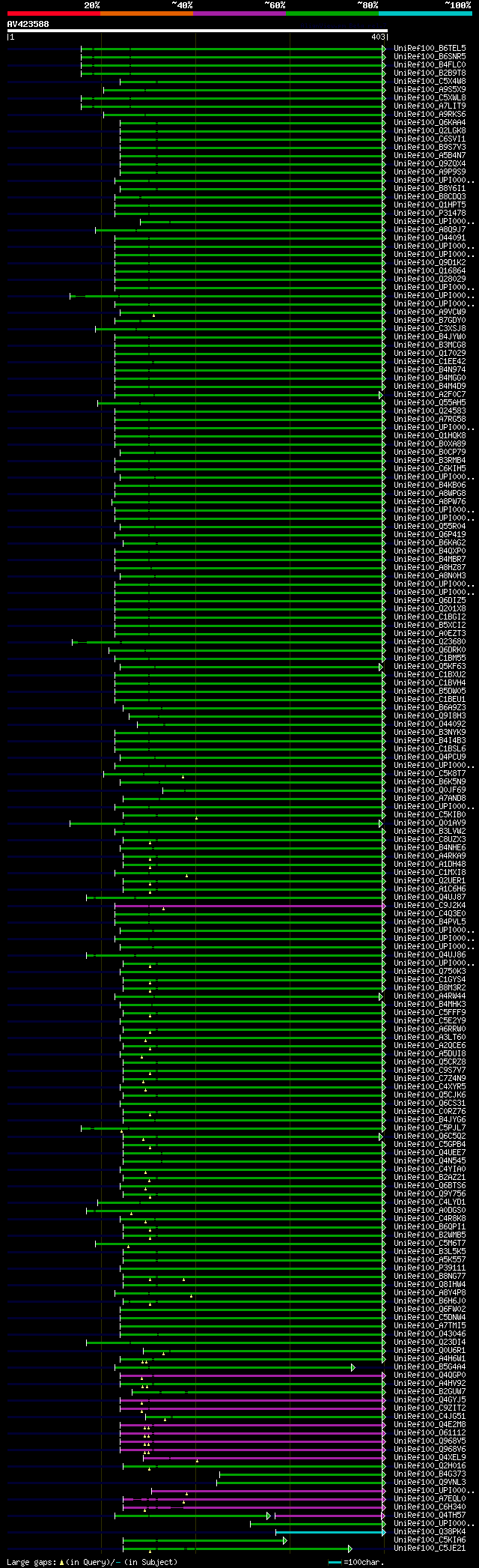
Task: Click hit label UniRef100_B0XA89
Action: point(430,444)
